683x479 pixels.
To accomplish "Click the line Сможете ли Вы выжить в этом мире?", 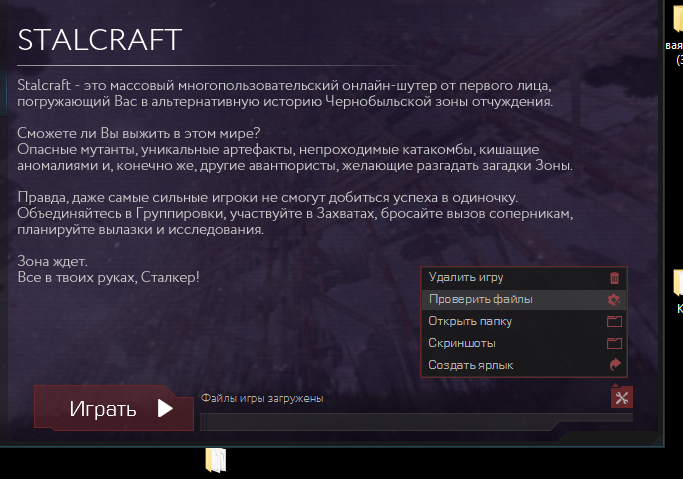I will [x=139, y=133].
